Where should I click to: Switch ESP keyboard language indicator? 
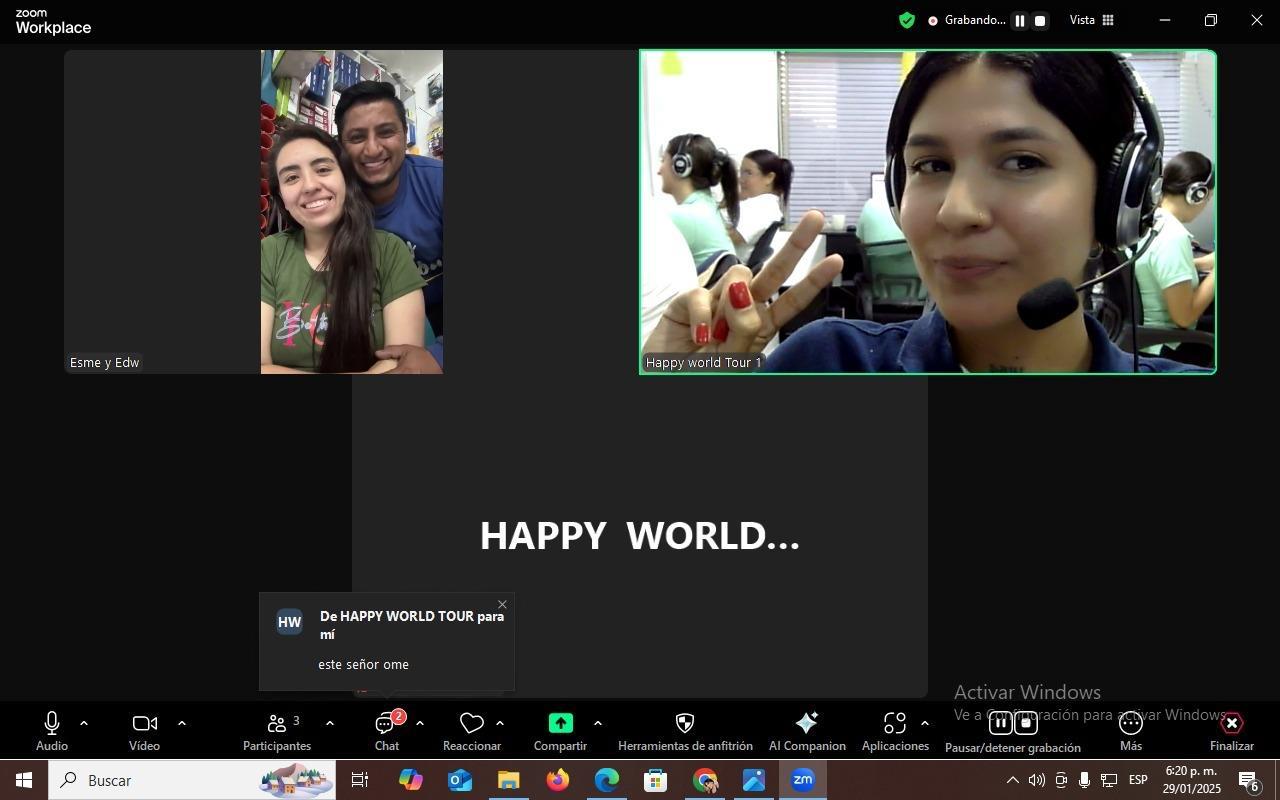[1138, 780]
